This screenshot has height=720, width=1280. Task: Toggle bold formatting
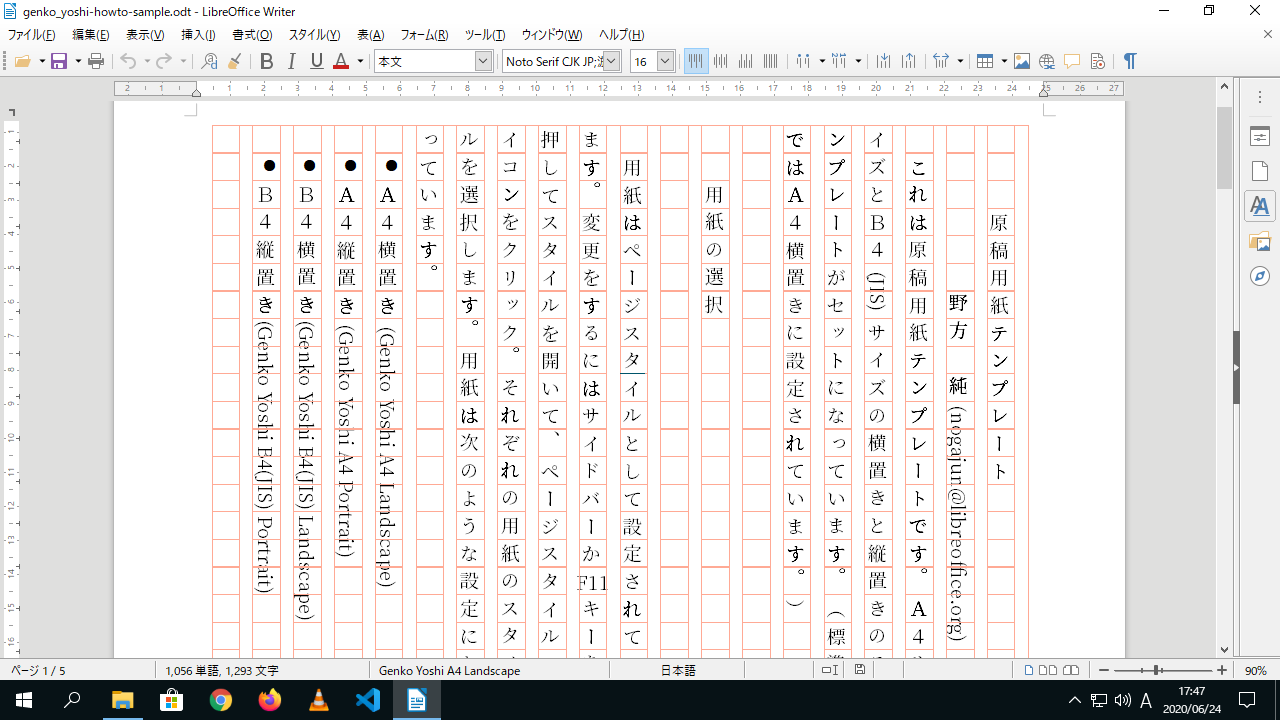coord(266,61)
